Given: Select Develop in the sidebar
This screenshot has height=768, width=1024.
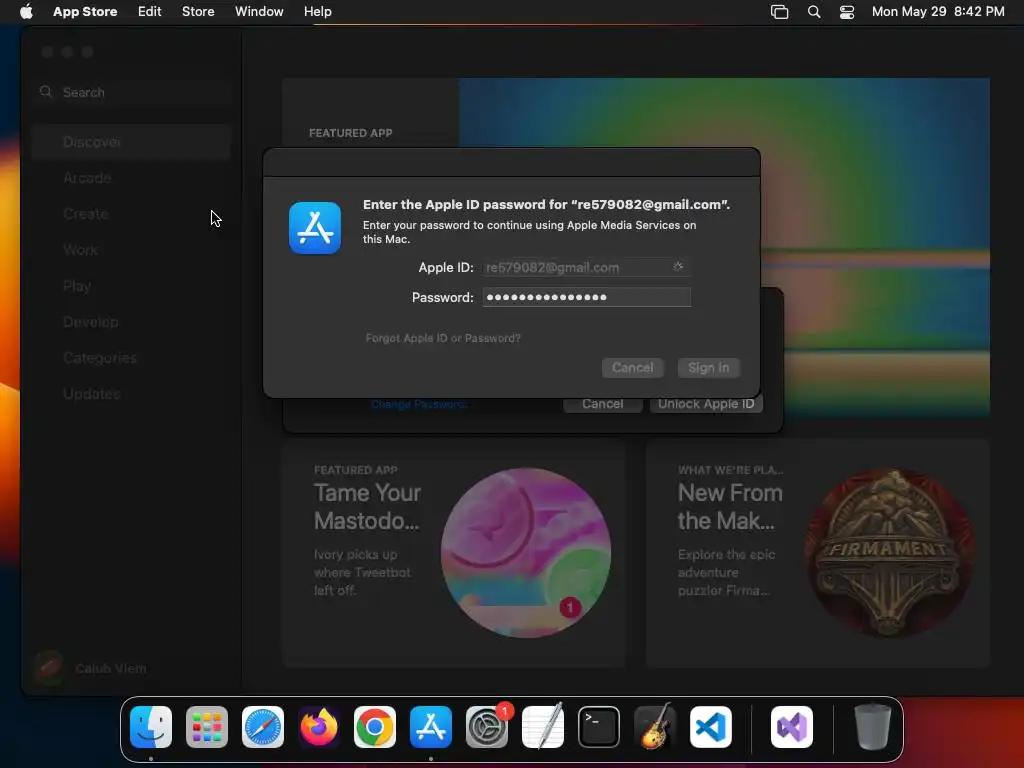Looking at the screenshot, I should click(131, 322).
